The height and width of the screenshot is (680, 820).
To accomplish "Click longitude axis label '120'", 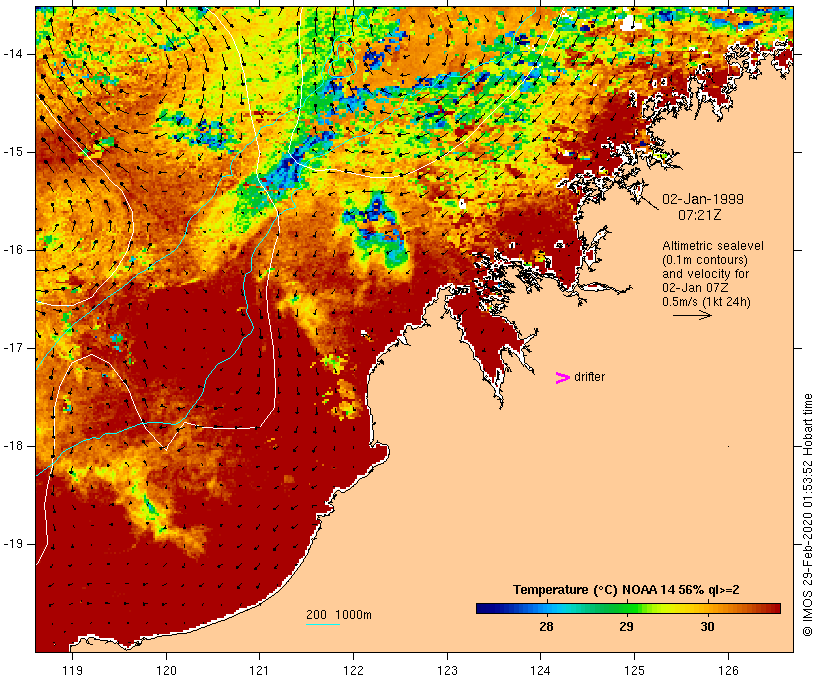I will [166, 670].
